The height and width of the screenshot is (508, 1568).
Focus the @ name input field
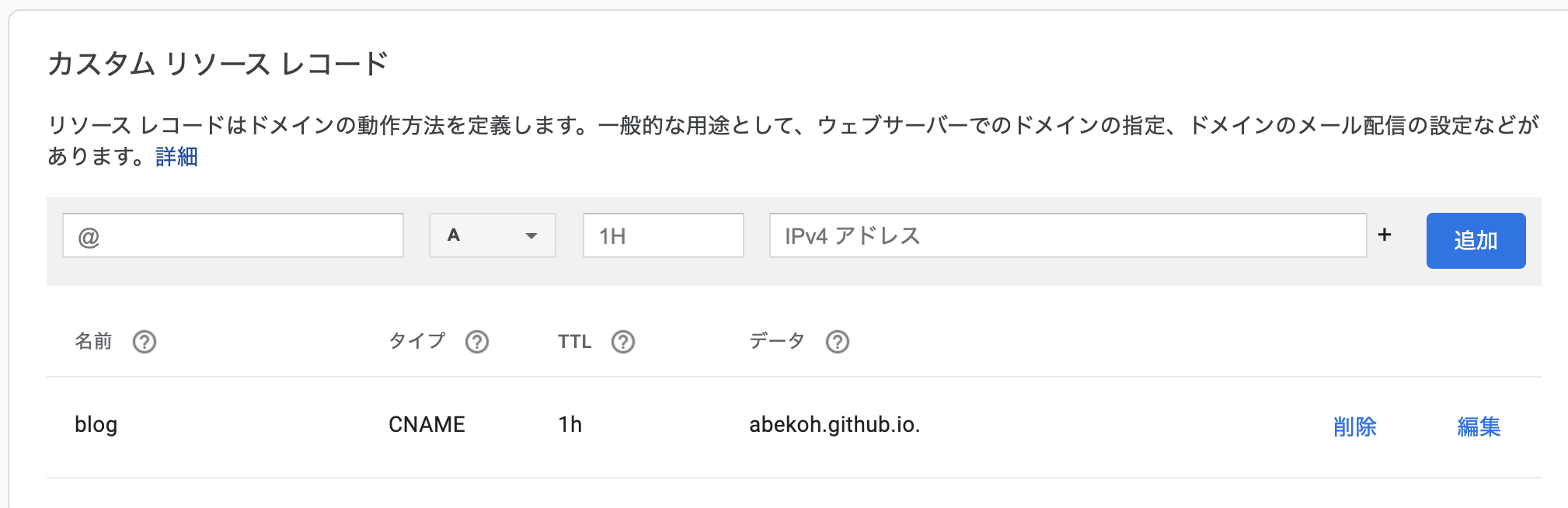[232, 235]
